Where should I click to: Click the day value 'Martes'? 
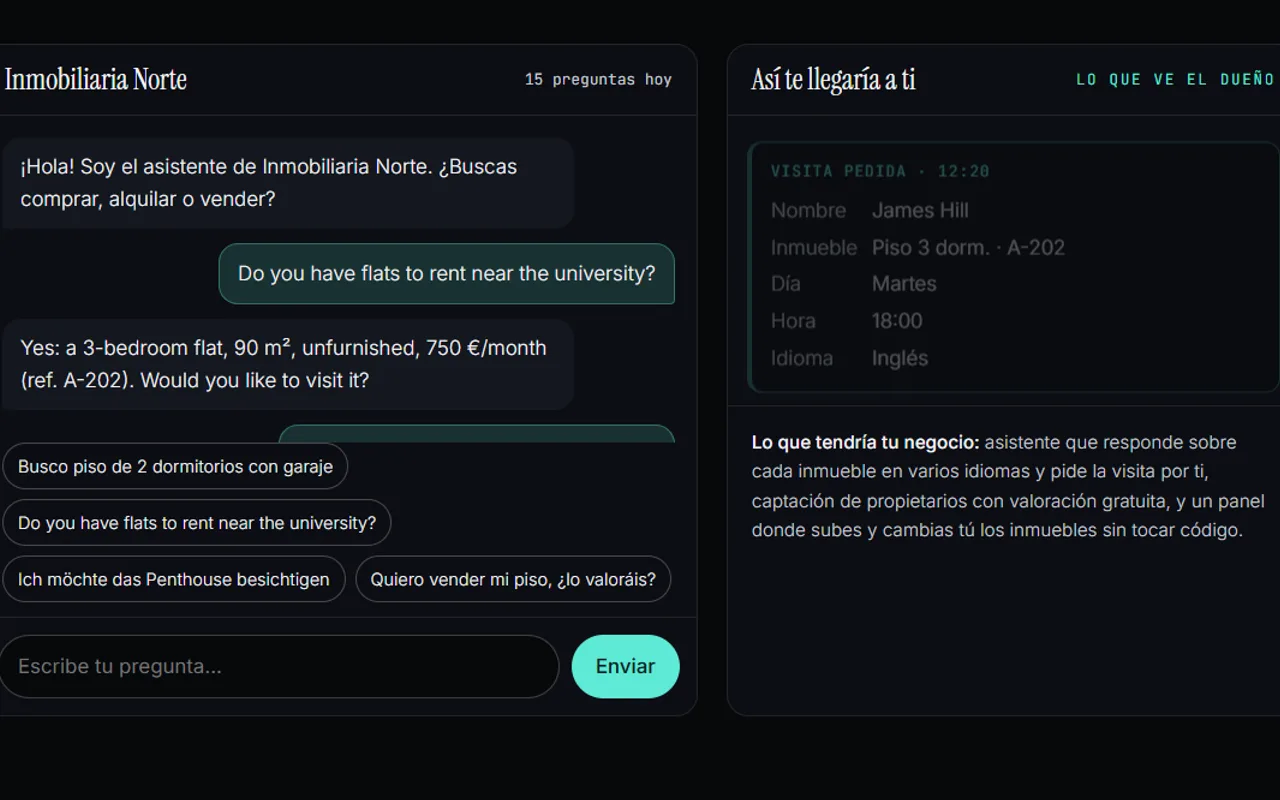[x=904, y=284]
